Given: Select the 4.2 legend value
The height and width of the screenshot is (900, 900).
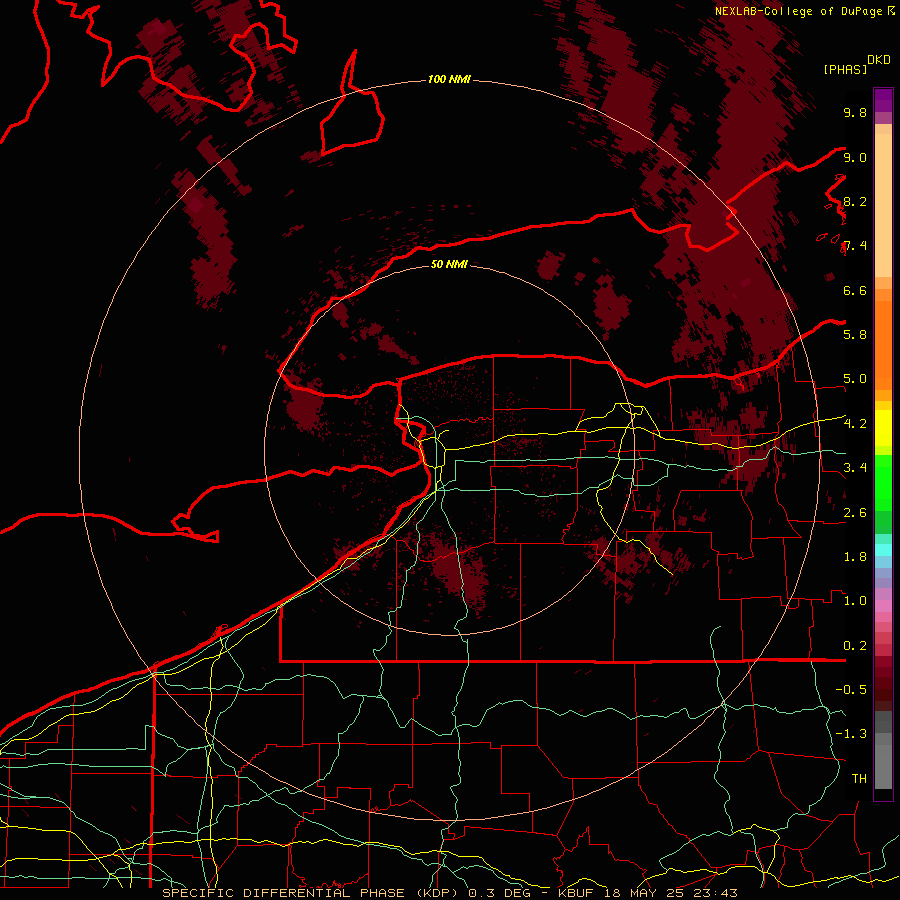Looking at the screenshot, I should [x=855, y=424].
